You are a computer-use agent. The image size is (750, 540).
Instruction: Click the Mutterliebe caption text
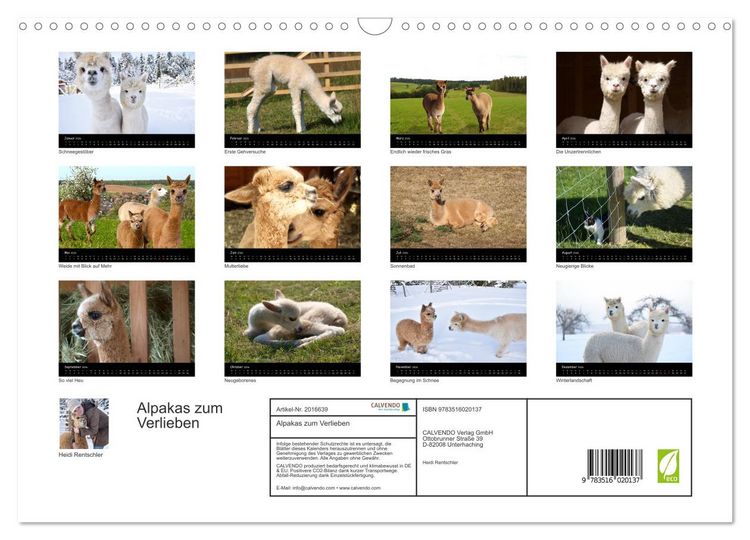pos(236,266)
